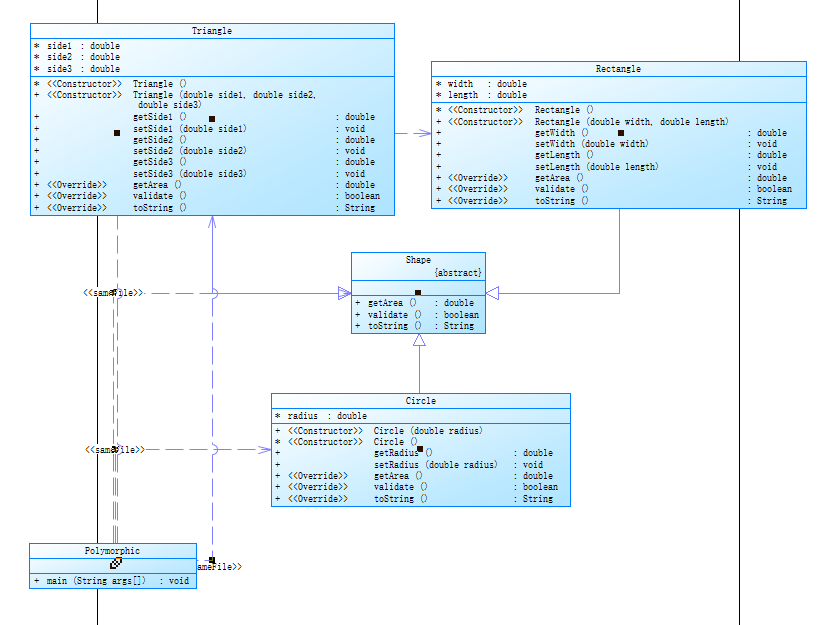The width and height of the screenshot is (837, 625).
Task: Select the Triangle class title
Action: pos(212,31)
